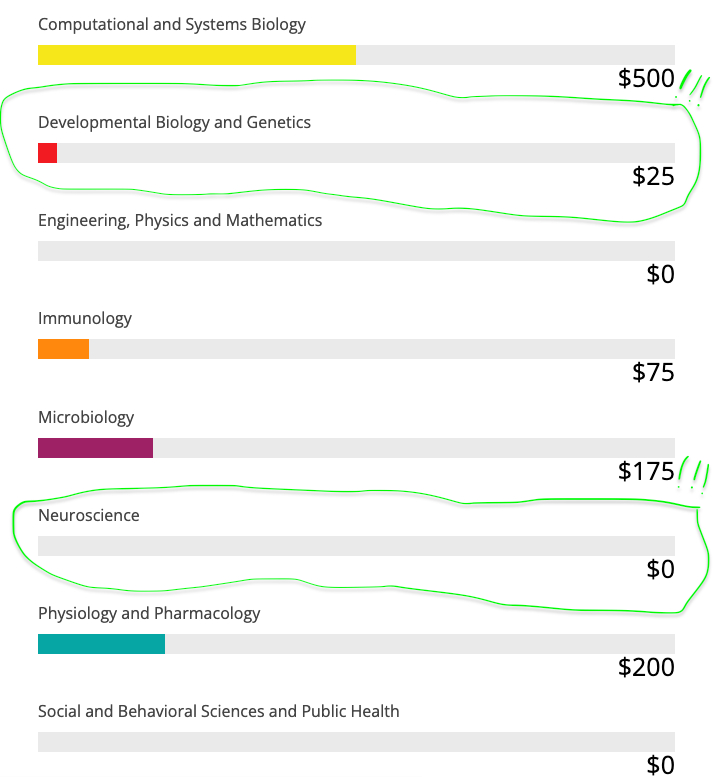The image size is (721, 777).
Task: Click the Neuroscience label
Action: [x=89, y=515]
